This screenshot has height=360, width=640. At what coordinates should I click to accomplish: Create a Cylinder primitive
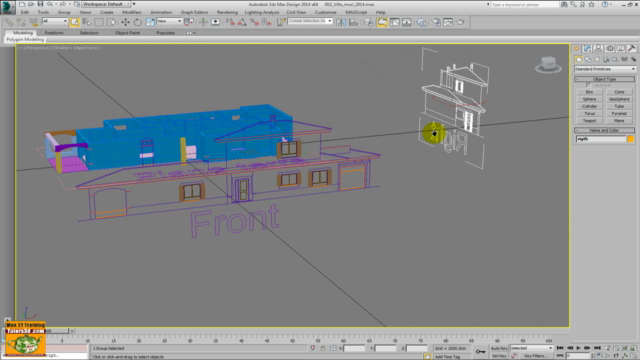[x=589, y=107]
